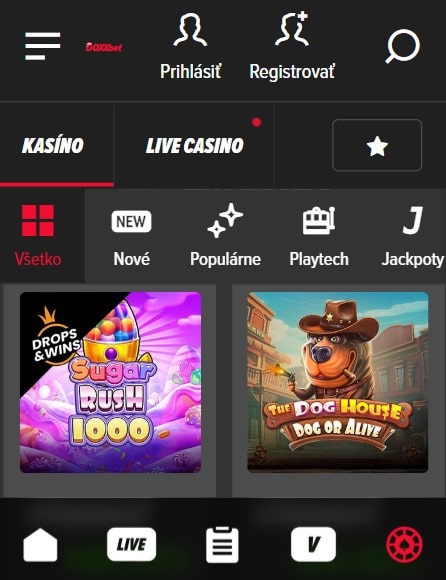Open the betslip clipboard icon
The height and width of the screenshot is (580, 446).
click(x=222, y=544)
